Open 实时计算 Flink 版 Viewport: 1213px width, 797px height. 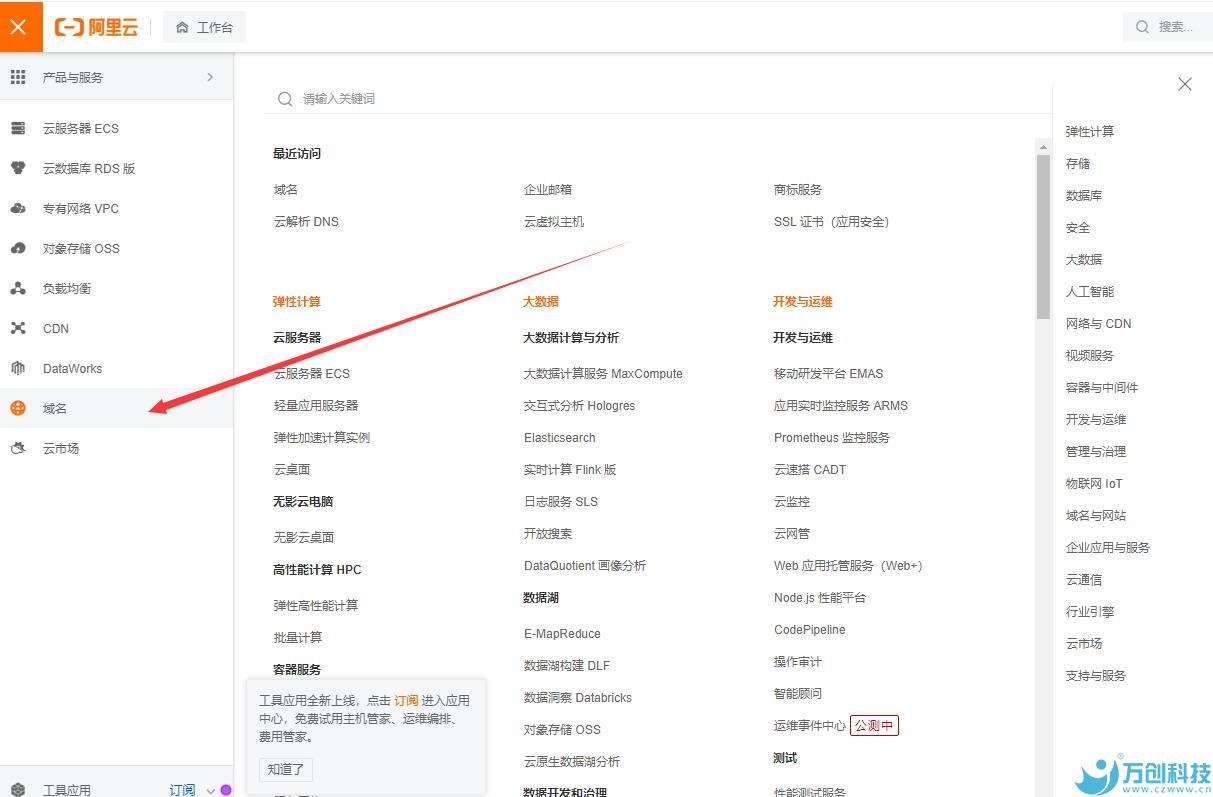[570, 469]
